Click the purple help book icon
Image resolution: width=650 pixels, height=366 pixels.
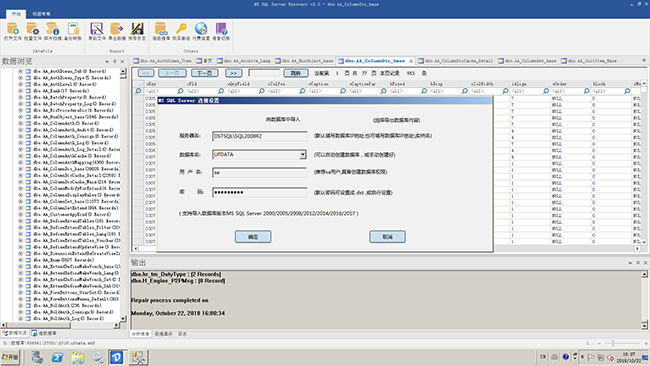point(221,29)
